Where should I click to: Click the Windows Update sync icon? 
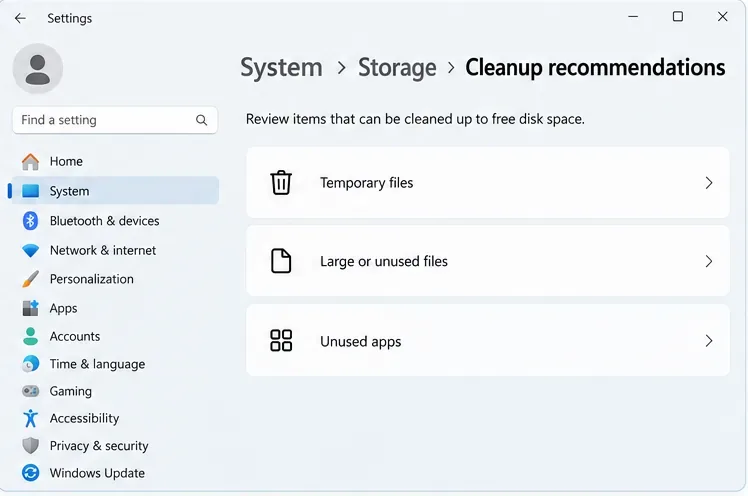pos(31,473)
